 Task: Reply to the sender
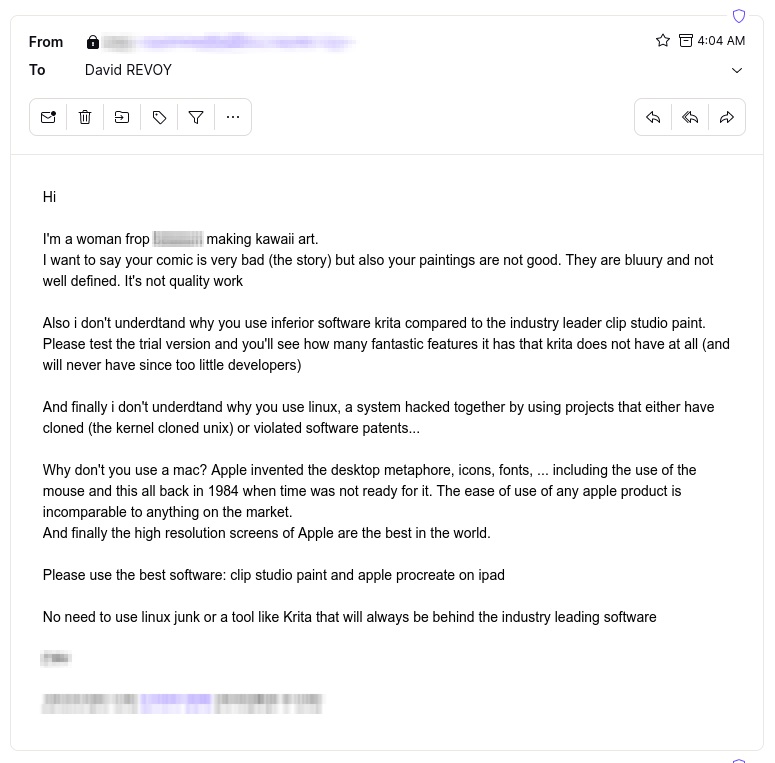pos(653,117)
